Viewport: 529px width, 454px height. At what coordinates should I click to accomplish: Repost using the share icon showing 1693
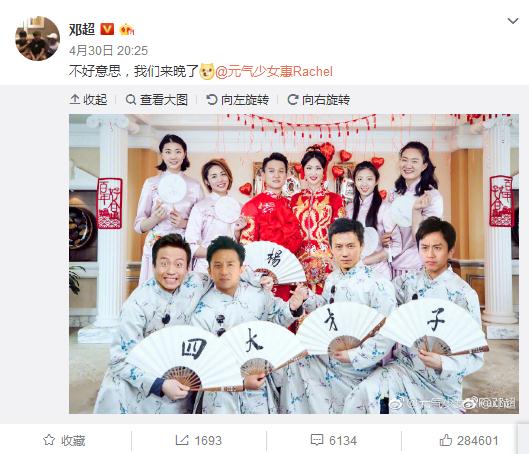(199, 441)
